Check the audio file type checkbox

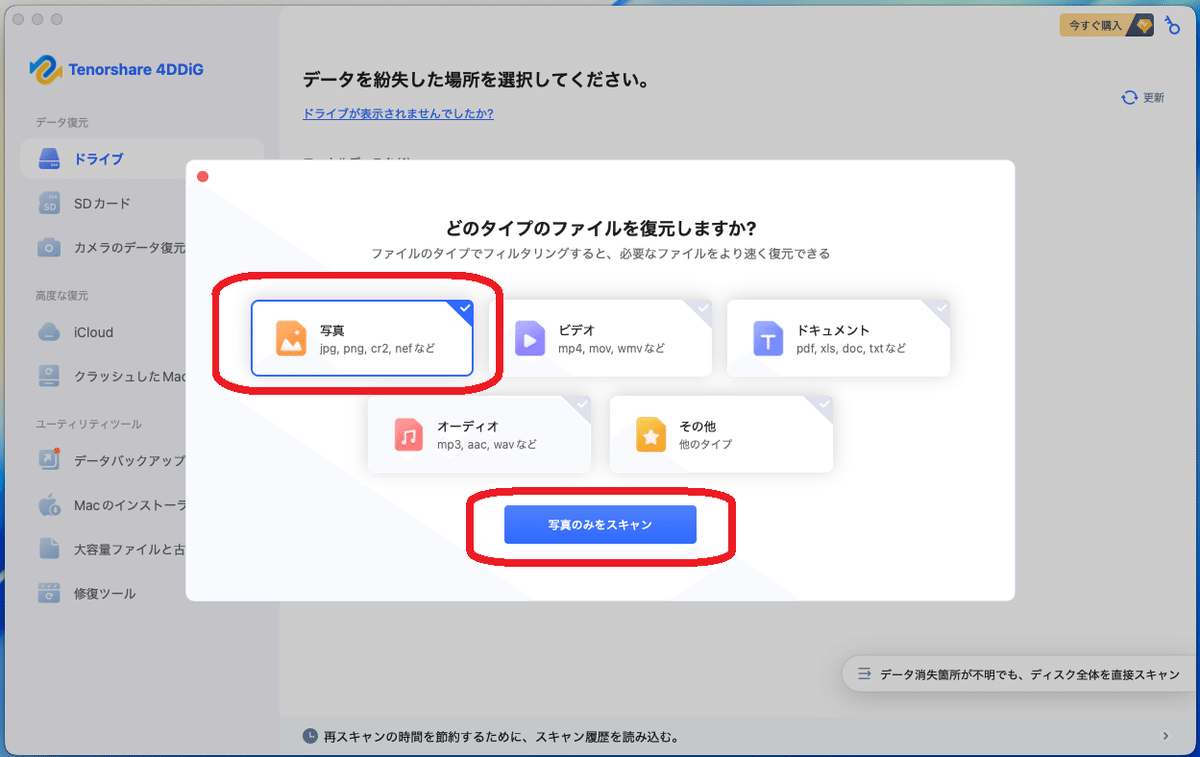[x=581, y=403]
